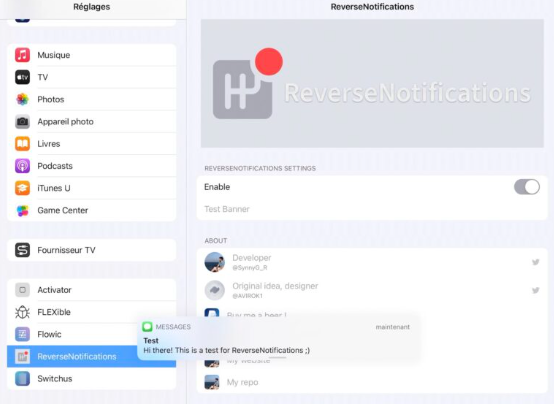Open the designer's Twitter bird icon

[x=536, y=290]
